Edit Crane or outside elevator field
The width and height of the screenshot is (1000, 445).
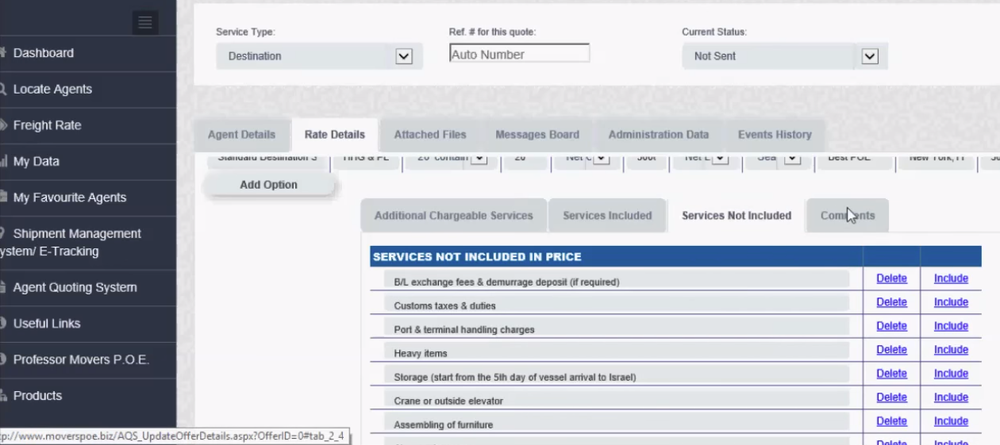617,399
